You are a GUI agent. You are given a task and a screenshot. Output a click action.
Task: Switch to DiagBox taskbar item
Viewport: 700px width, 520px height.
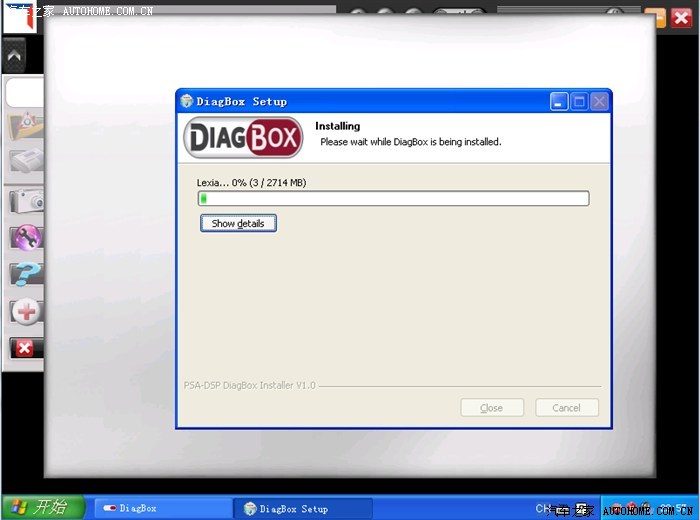point(162,508)
